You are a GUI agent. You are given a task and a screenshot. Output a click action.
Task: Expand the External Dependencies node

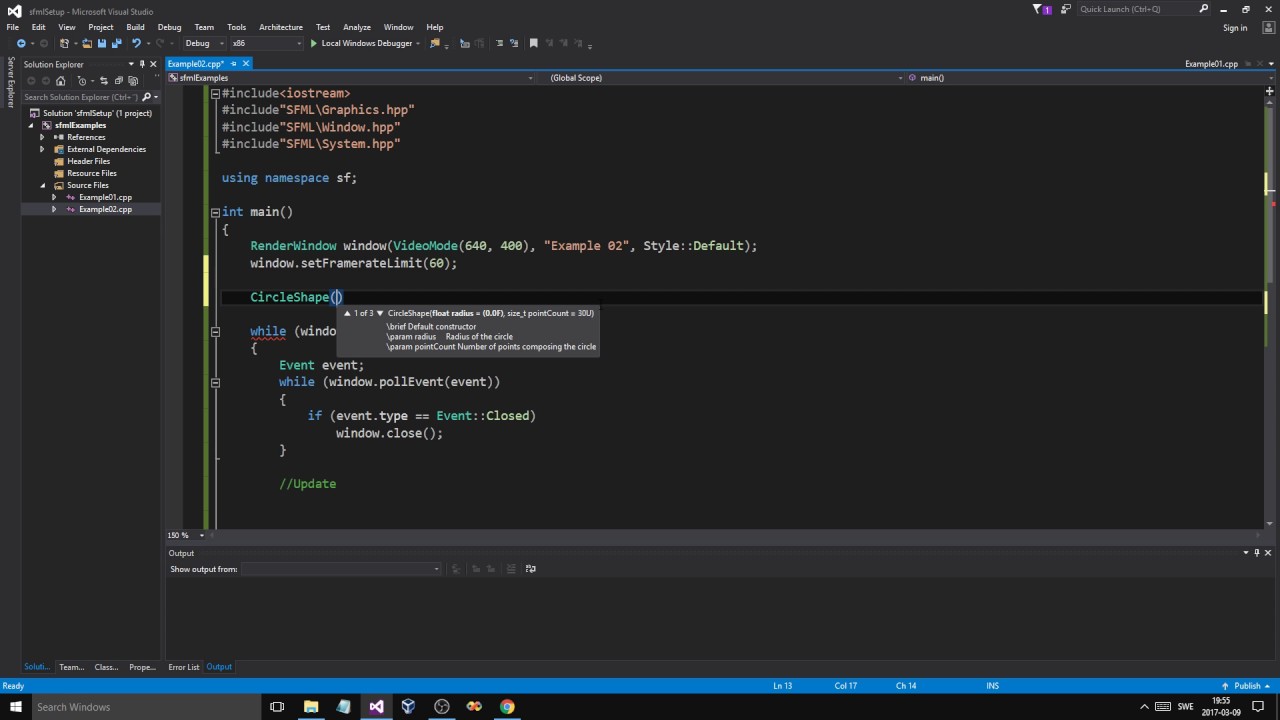pos(42,149)
